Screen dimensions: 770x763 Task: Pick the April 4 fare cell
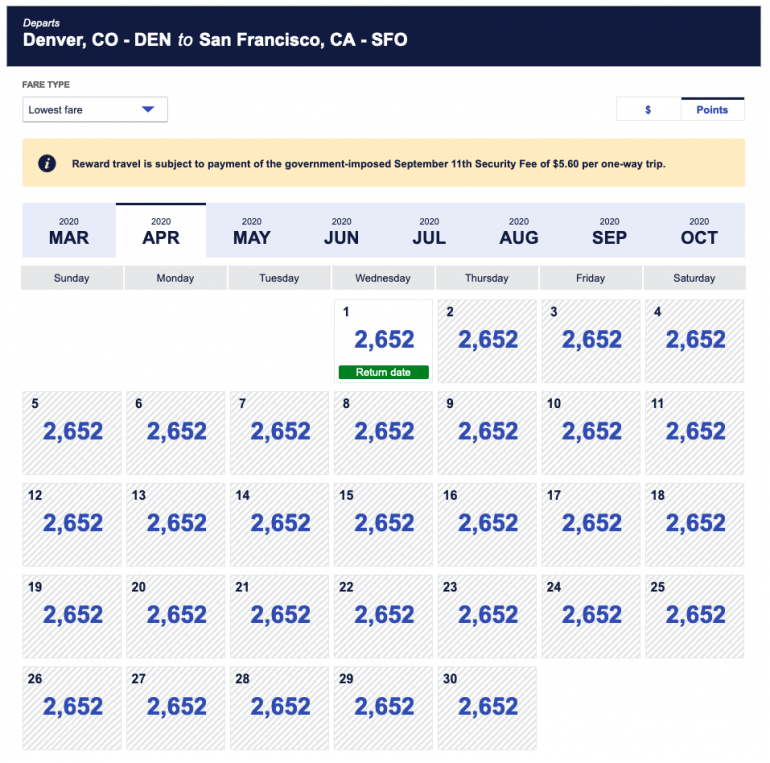pyautogui.click(x=695, y=341)
